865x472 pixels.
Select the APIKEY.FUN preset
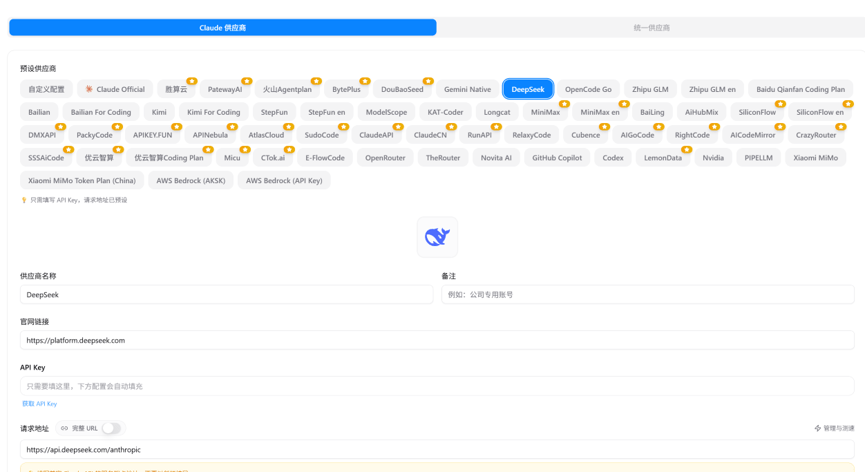tap(152, 135)
